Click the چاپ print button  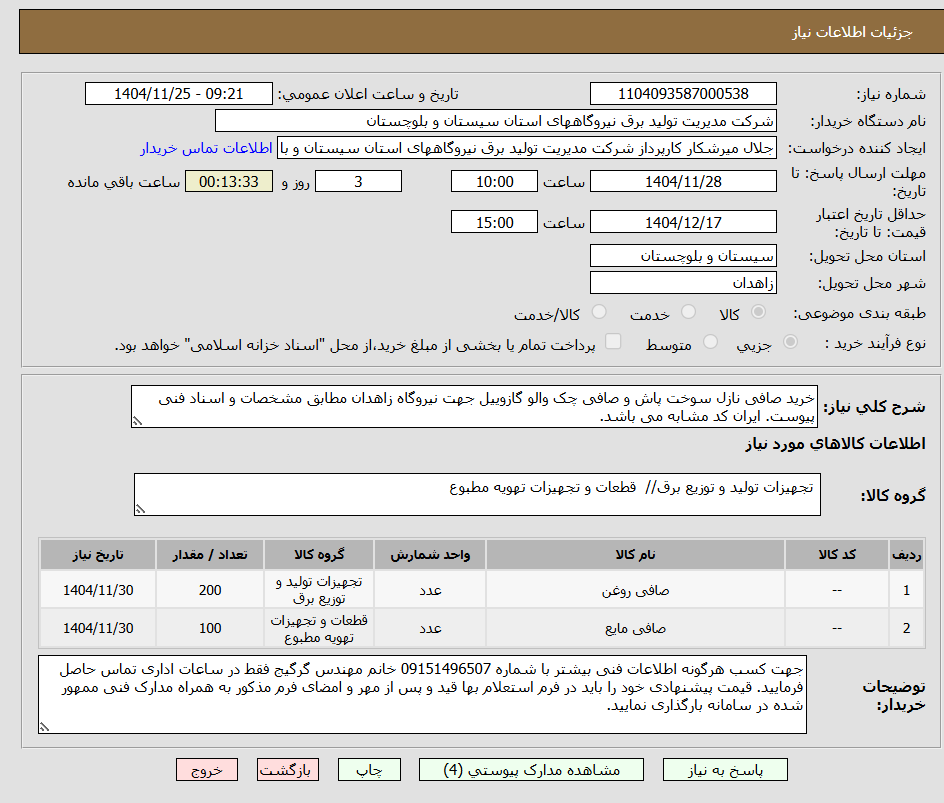click(x=369, y=770)
